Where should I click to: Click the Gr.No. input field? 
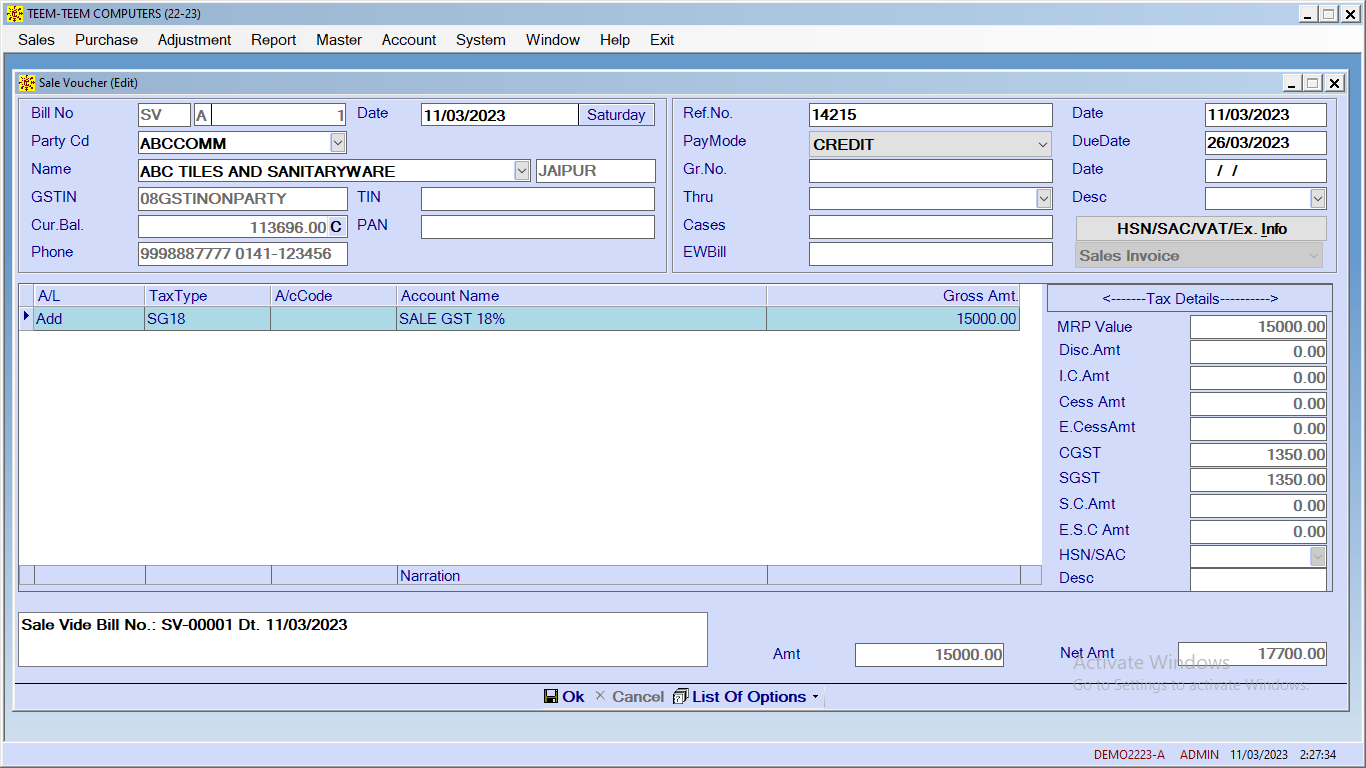931,171
